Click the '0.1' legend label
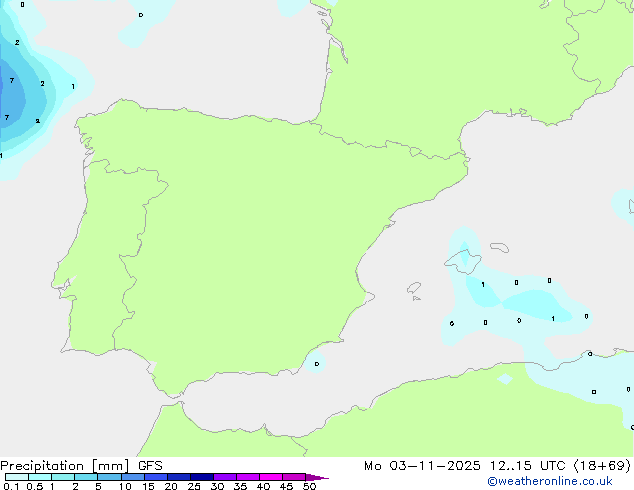Screen dimensions: 634x490 [x=11, y=486]
